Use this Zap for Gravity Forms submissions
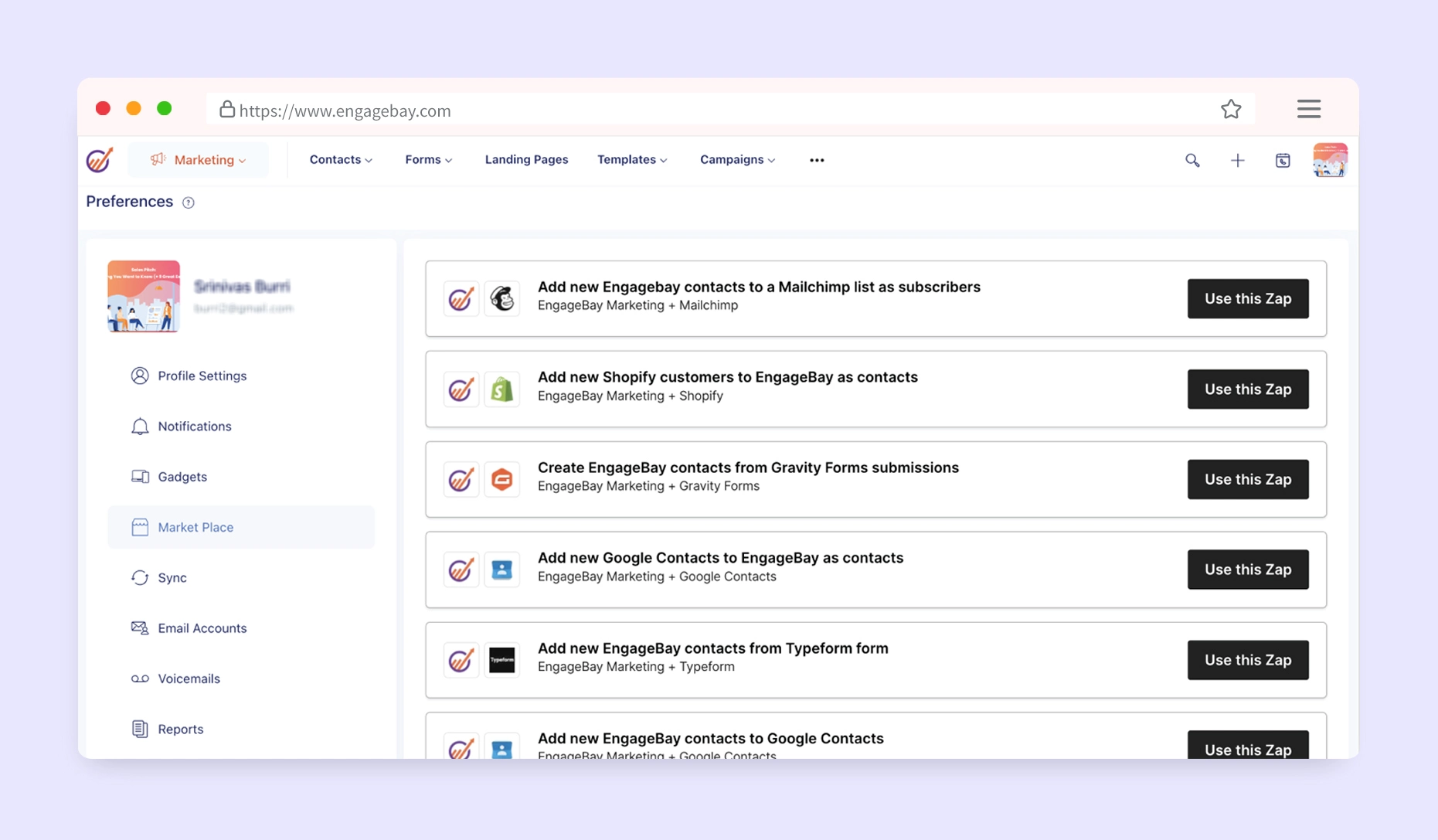1438x840 pixels. tap(1248, 479)
